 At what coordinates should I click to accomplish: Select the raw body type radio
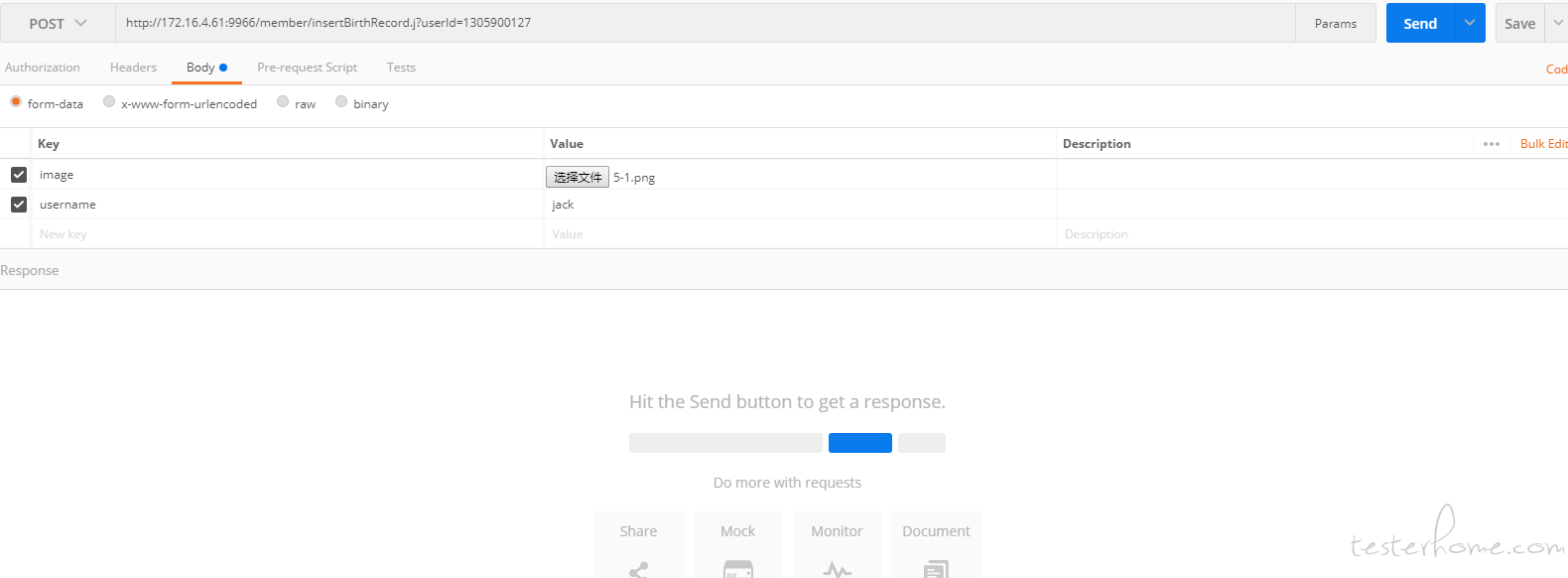tap(283, 101)
